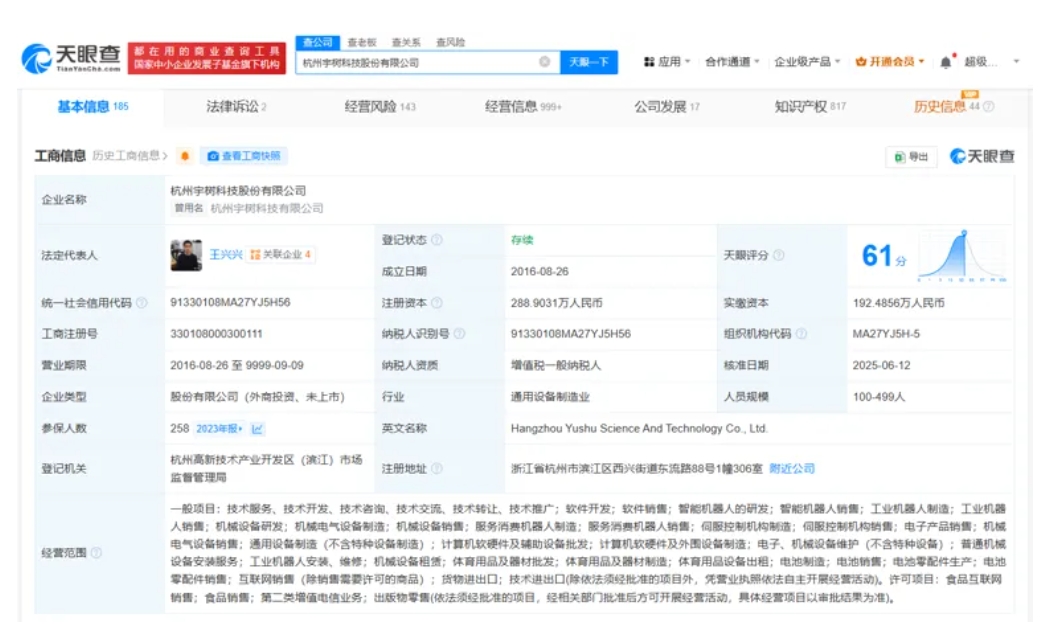Click info icon next to 纳税人识别号
Viewport: 1048px width, 642px height.
[x=459, y=333]
